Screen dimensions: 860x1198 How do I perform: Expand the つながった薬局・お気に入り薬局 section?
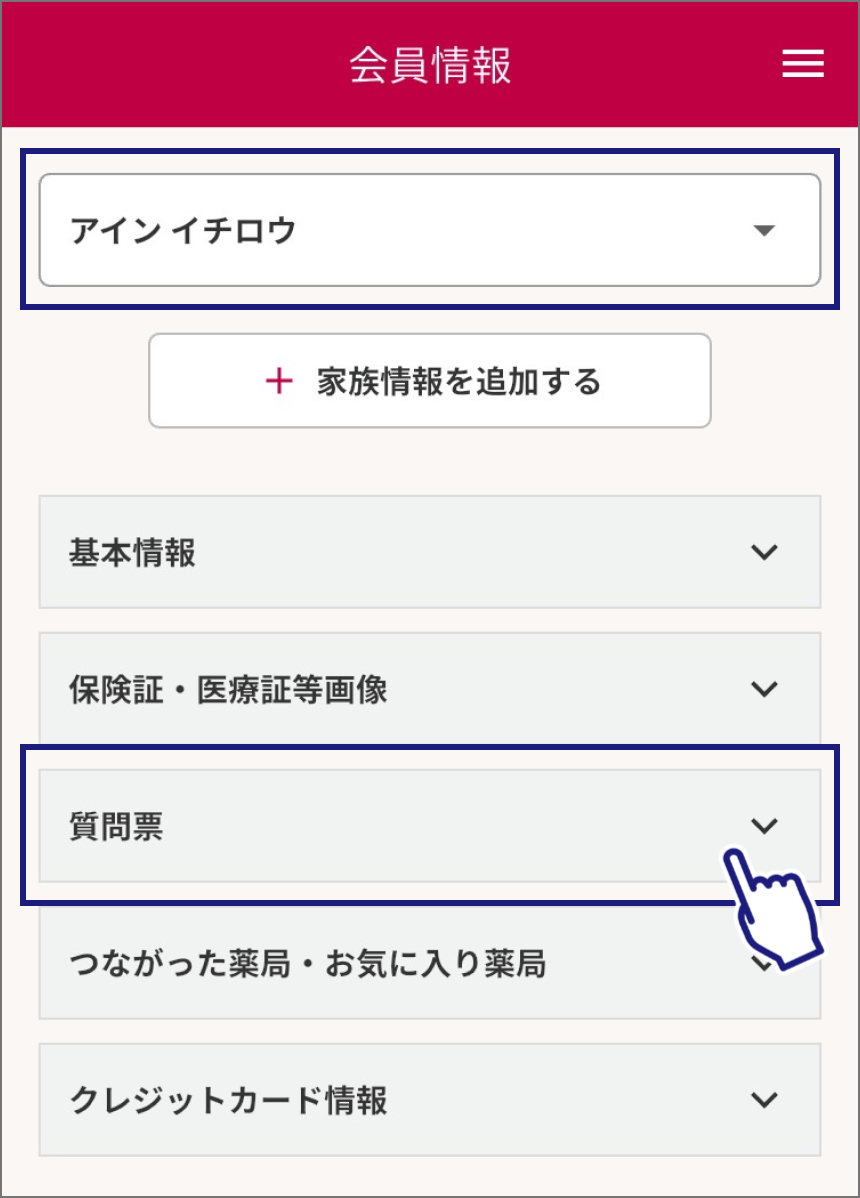pyautogui.click(x=400, y=964)
